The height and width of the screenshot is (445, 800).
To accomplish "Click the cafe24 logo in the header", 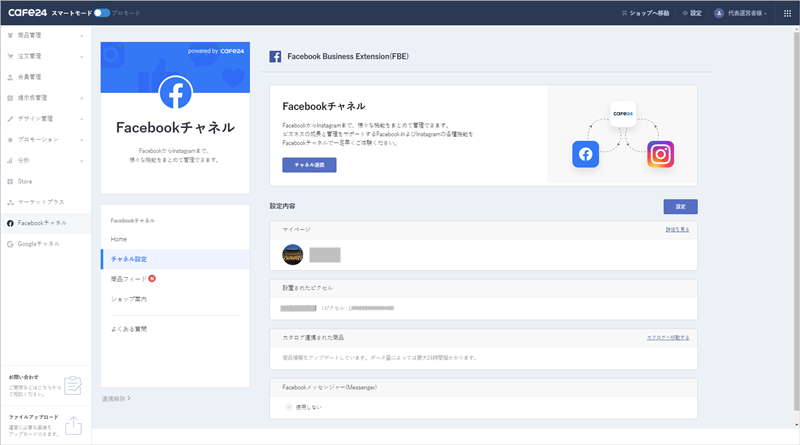I will tap(28, 13).
